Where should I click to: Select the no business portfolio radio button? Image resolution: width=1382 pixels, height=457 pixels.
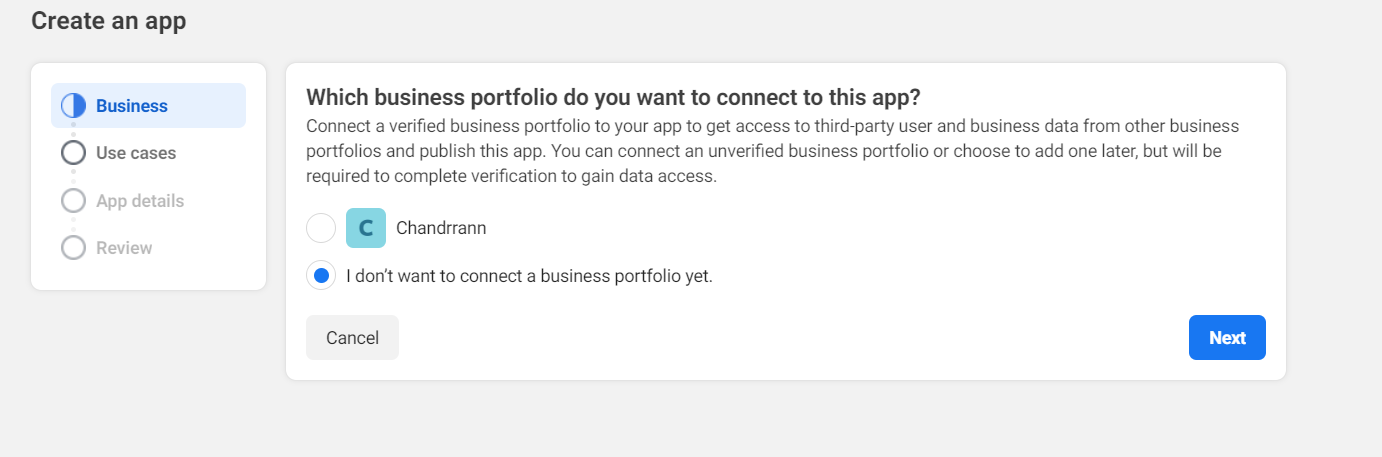tap(321, 276)
